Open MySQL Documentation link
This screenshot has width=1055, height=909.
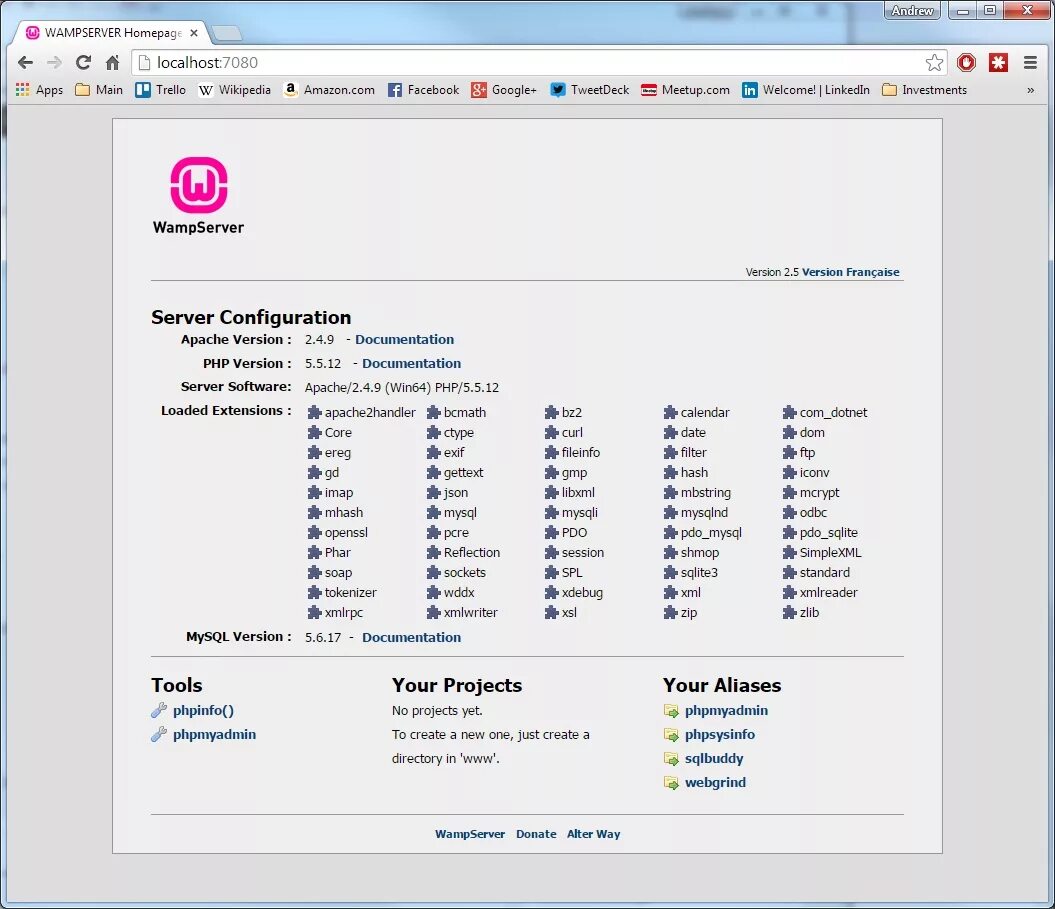click(411, 637)
